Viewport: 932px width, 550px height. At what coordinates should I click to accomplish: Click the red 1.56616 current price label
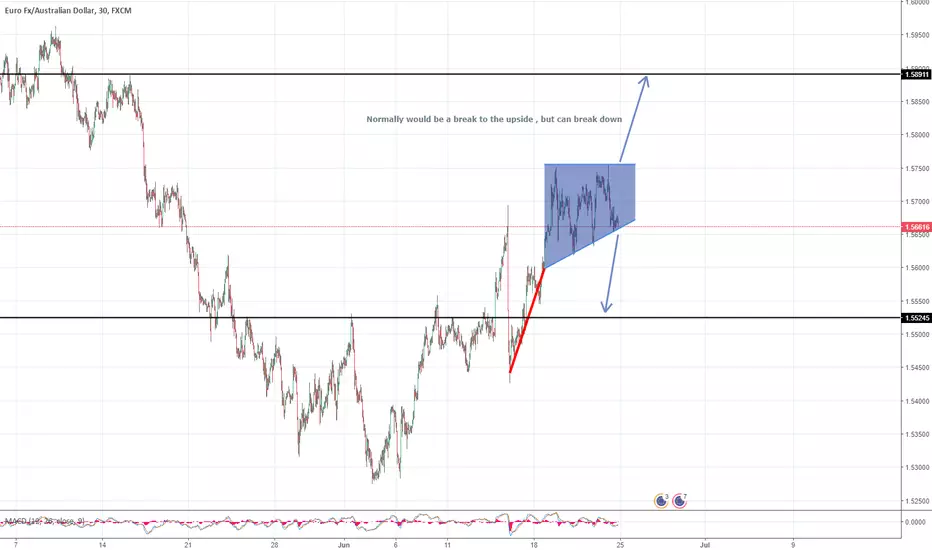pos(917,227)
